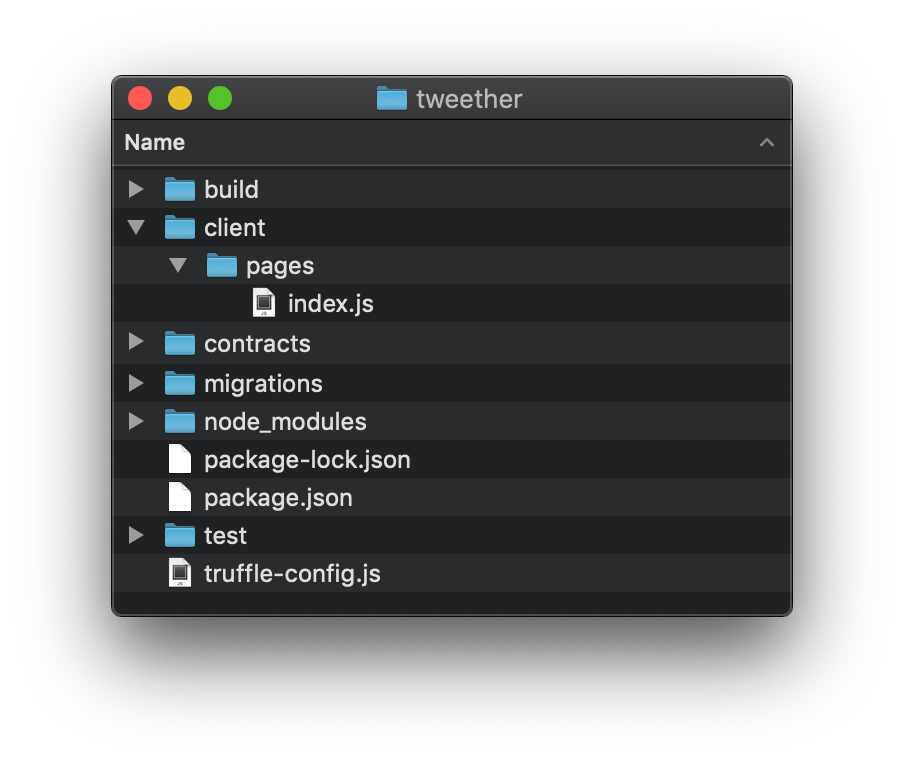904x764 pixels.
Task: Expand the test folder triangle
Action: (137, 535)
